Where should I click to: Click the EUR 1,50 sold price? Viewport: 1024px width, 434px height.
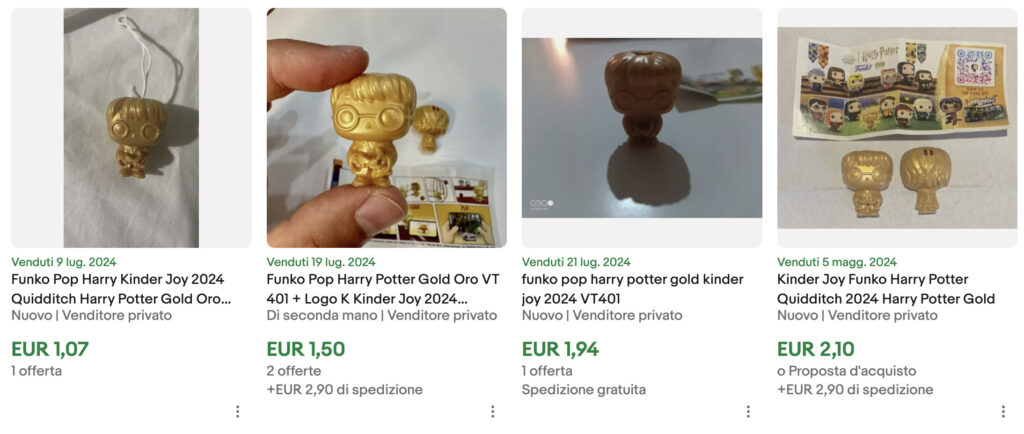coord(306,349)
